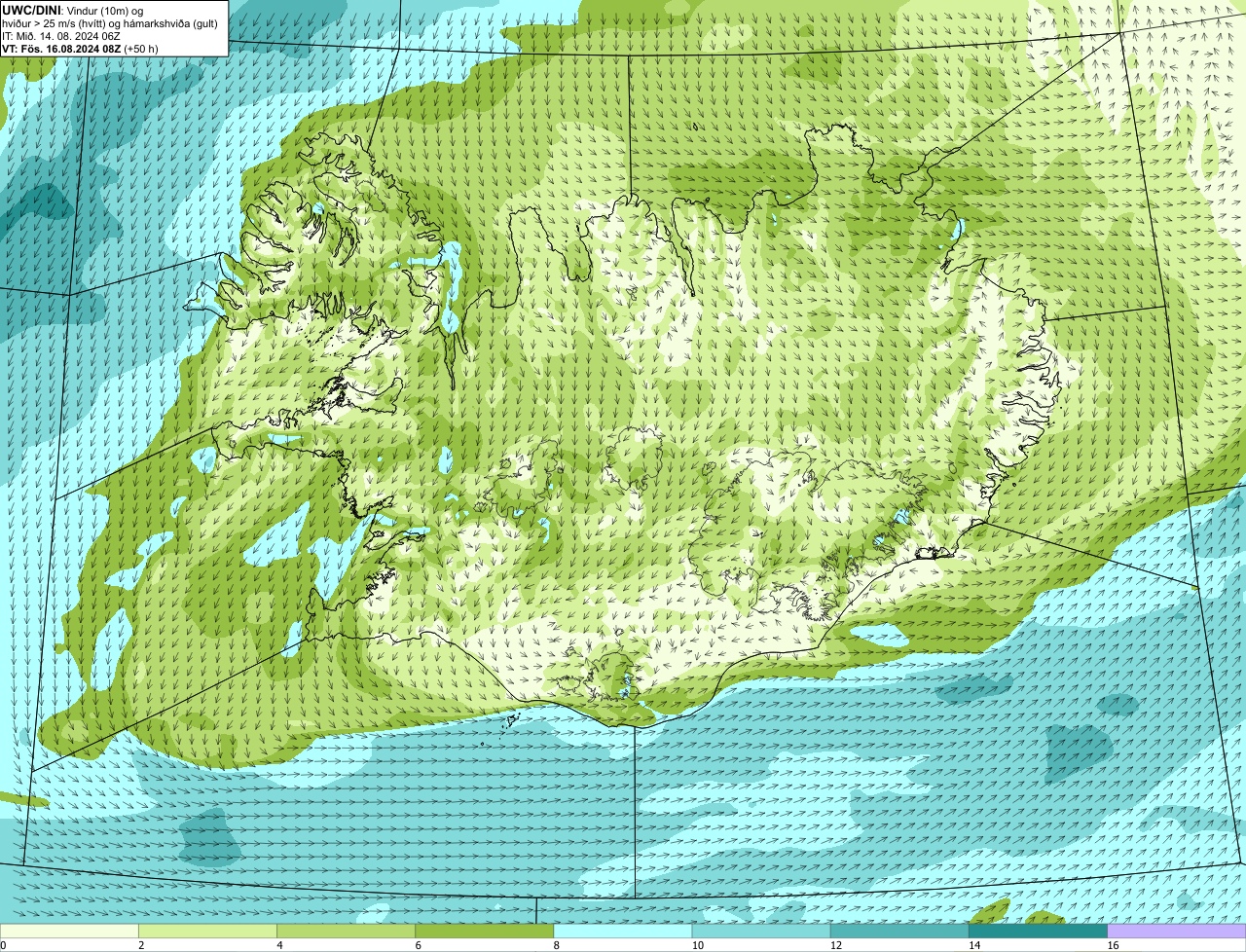Image resolution: width=1246 pixels, height=952 pixels.
Task: Click the scale label '10'
Action: point(698,945)
